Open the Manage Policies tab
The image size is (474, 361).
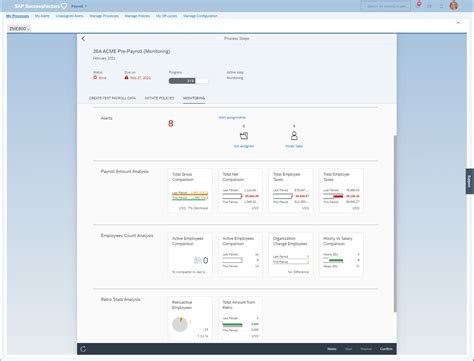click(137, 16)
